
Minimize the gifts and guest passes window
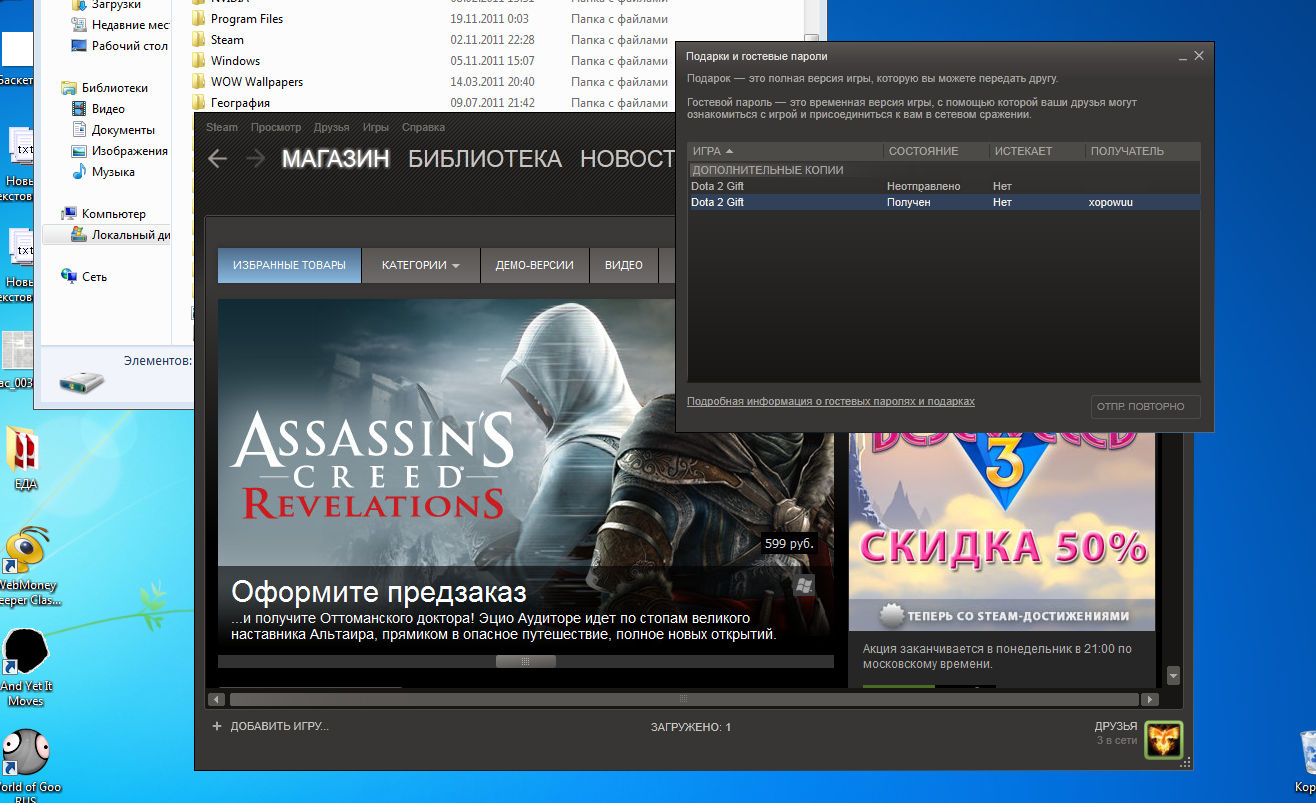tap(1183, 58)
